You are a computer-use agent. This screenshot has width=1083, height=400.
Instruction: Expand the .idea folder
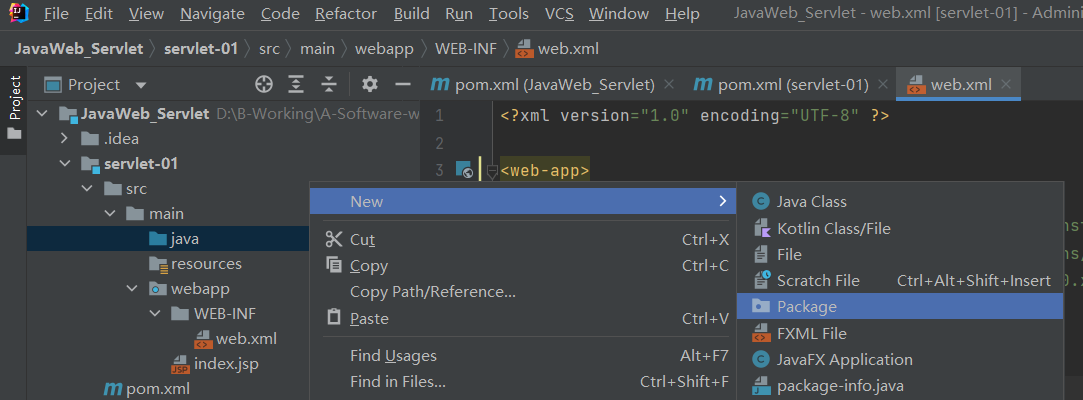coord(65,139)
